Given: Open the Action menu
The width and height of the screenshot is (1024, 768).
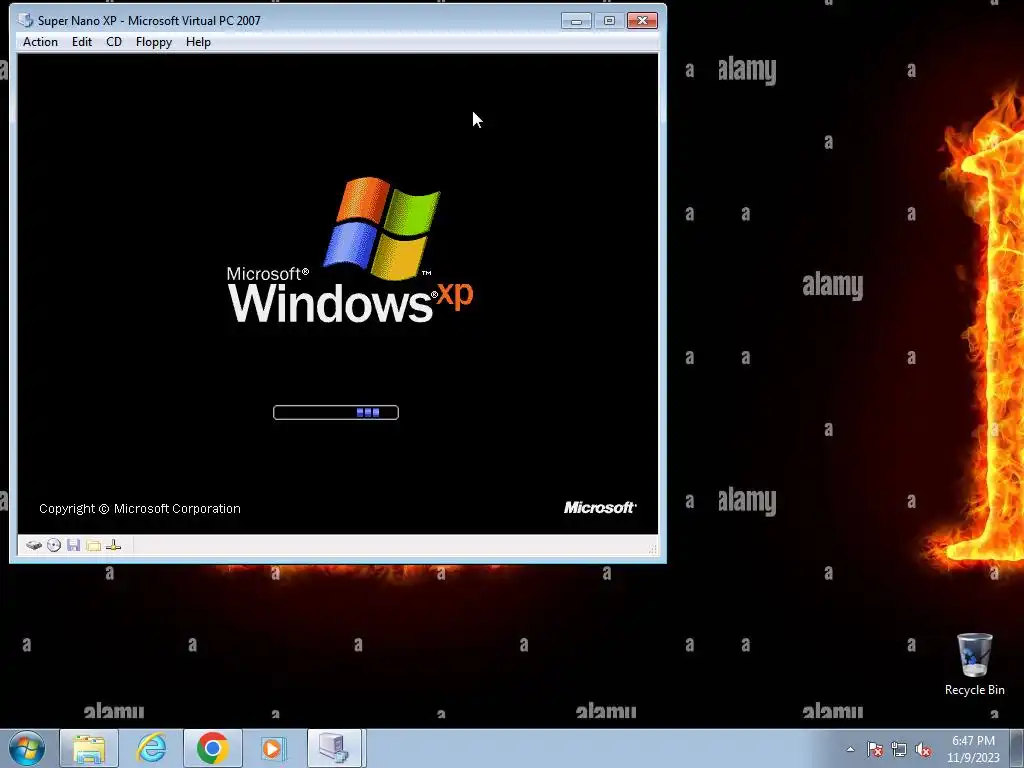Looking at the screenshot, I should (40, 42).
